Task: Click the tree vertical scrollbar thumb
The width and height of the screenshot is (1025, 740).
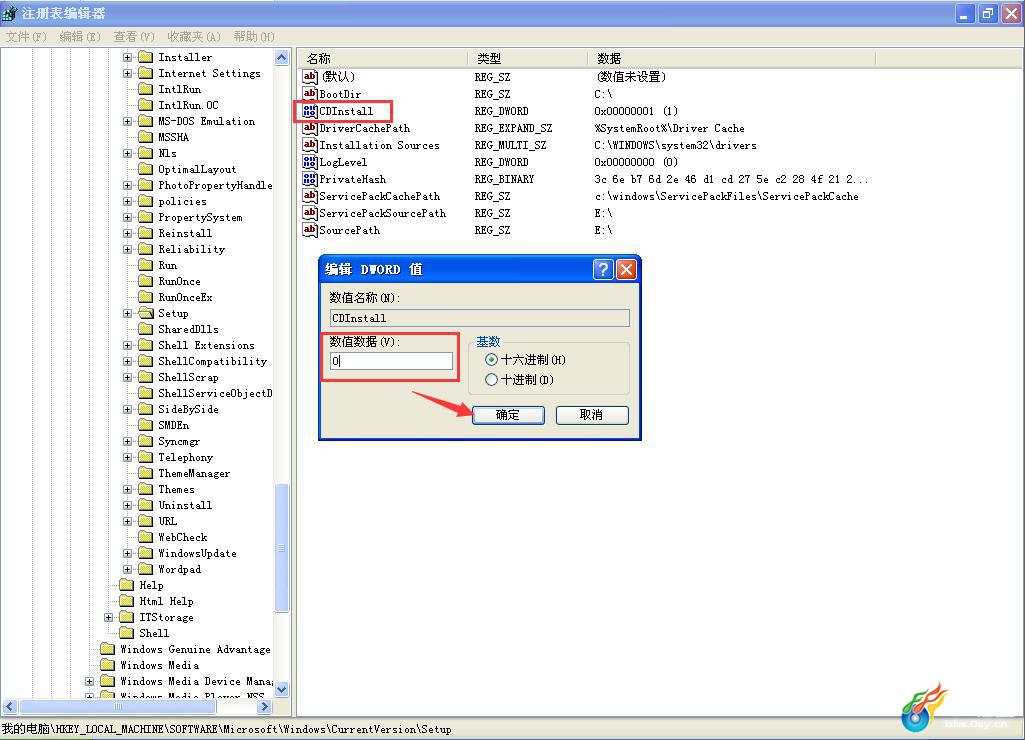Action: pyautogui.click(x=282, y=548)
